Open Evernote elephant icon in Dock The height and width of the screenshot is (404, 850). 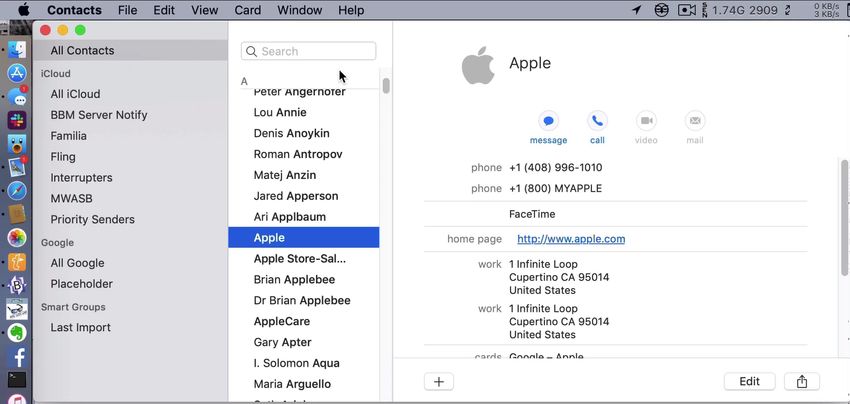point(17,332)
